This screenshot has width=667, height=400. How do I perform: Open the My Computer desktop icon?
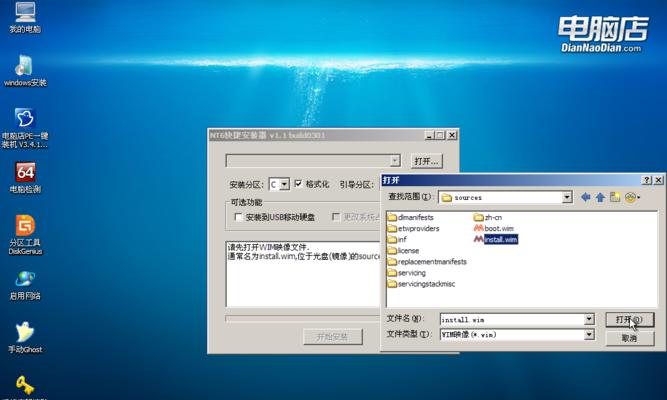pyautogui.click(x=25, y=17)
